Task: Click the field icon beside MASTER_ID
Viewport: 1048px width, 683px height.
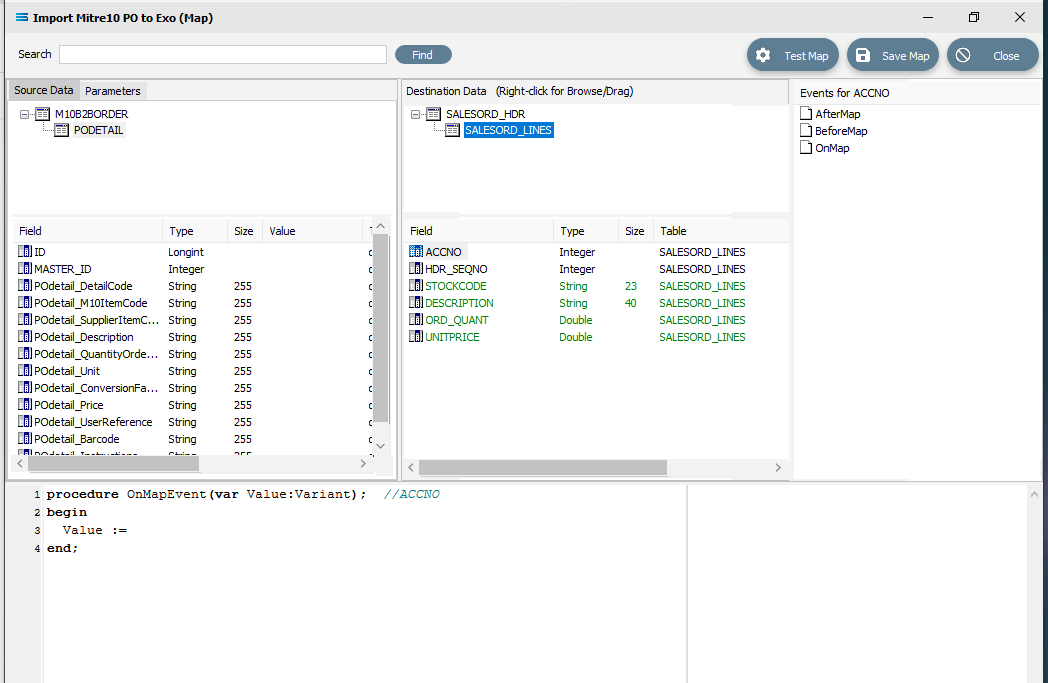Action: [25, 269]
